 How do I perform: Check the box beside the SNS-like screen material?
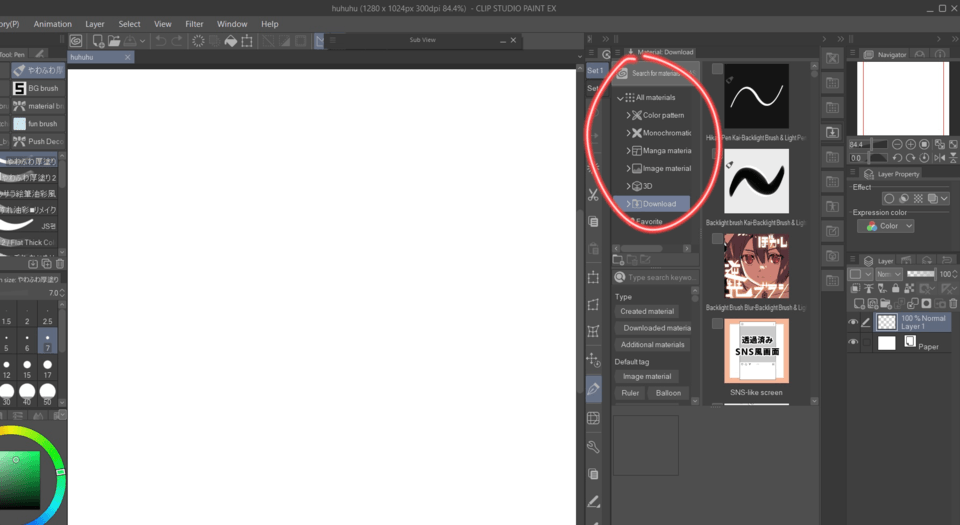[717, 324]
